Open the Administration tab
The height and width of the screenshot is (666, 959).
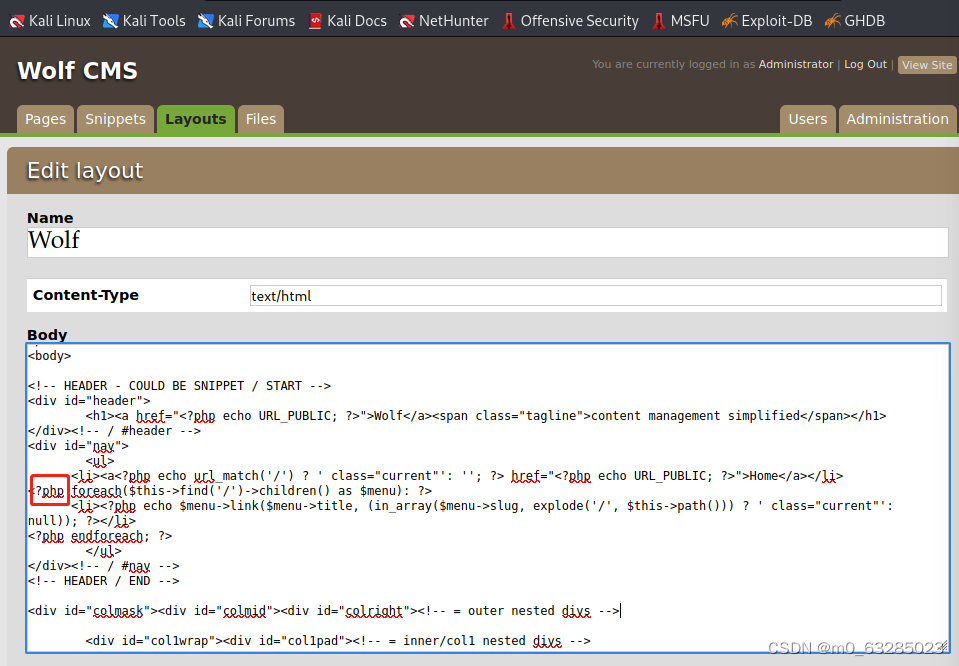point(897,119)
